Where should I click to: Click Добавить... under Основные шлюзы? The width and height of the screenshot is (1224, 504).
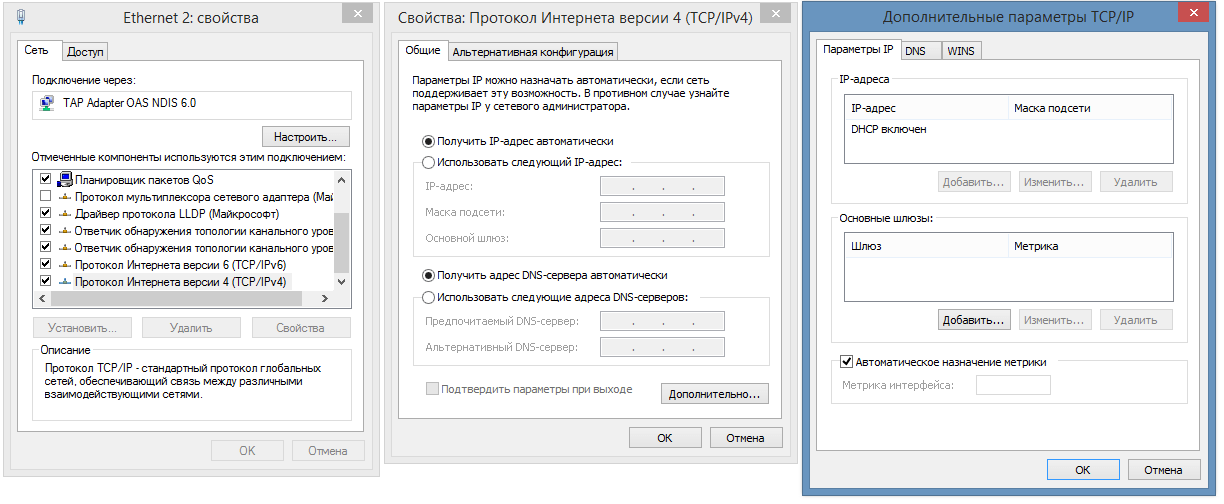pyautogui.click(x=973, y=320)
